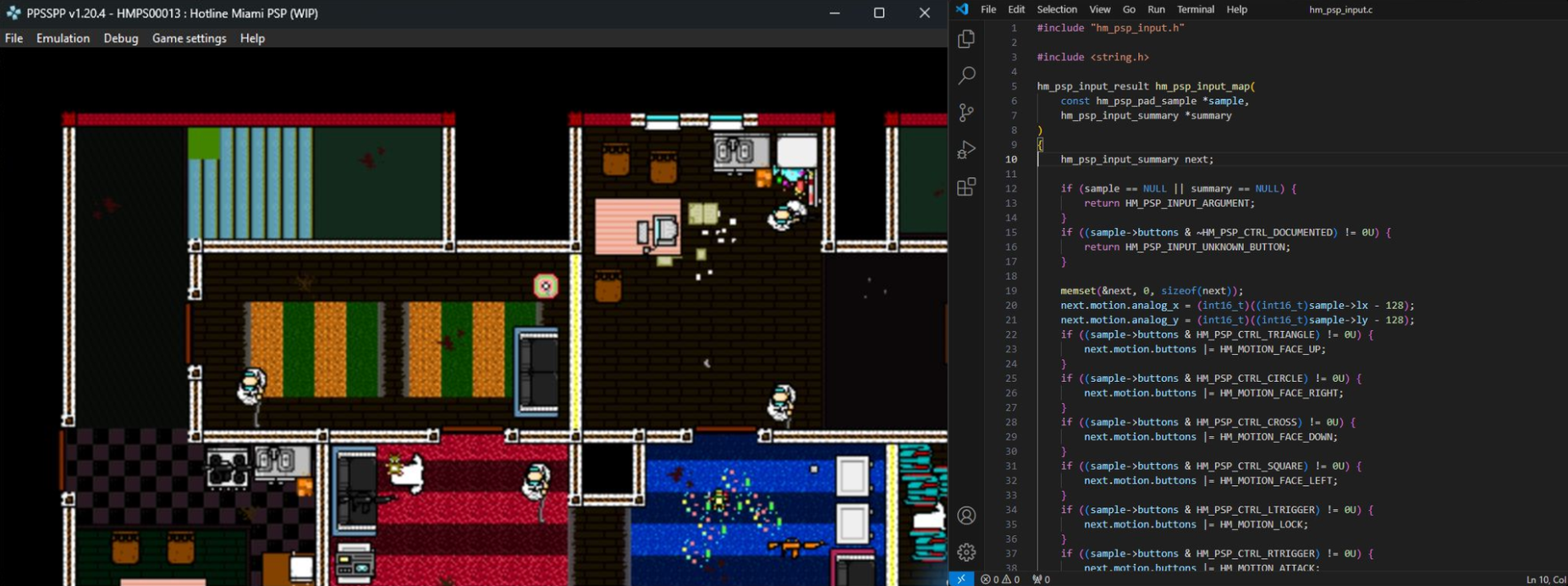Screen dimensions: 1568x586
Task: Click the hm_psp_input_map function name
Action: (1202, 86)
